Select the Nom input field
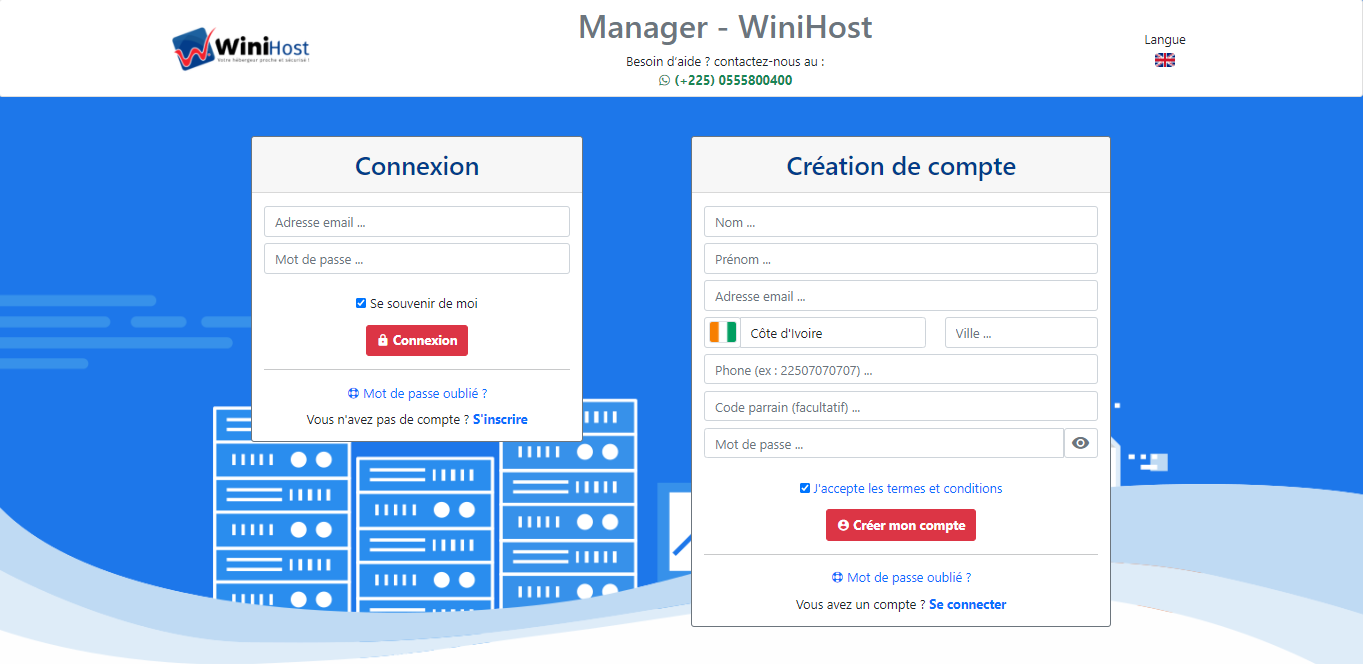Screen dimensions: 1363x664 900,222
